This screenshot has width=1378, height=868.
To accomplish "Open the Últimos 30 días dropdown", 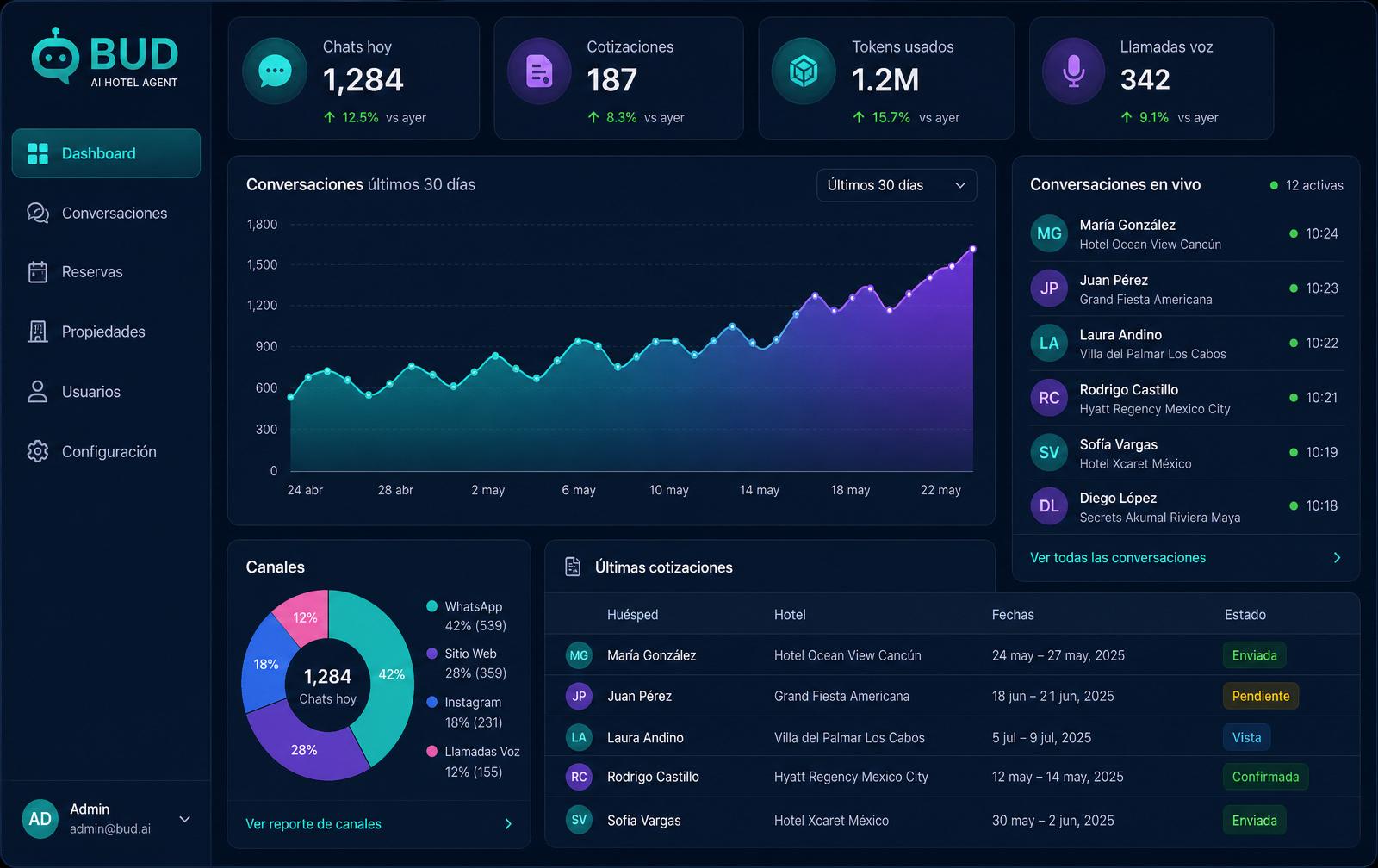I will [x=897, y=185].
